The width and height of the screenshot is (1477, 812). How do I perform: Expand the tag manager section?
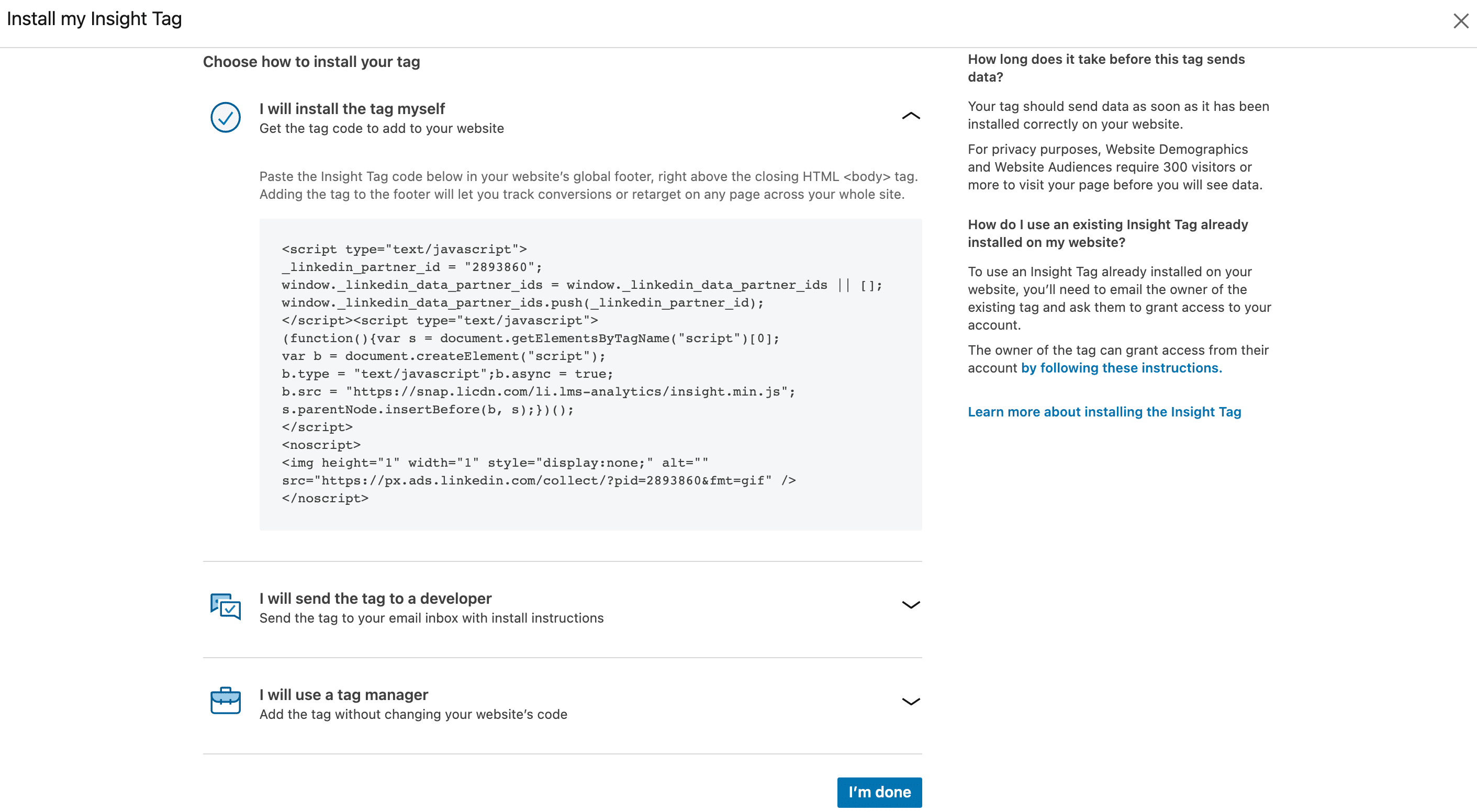point(911,702)
